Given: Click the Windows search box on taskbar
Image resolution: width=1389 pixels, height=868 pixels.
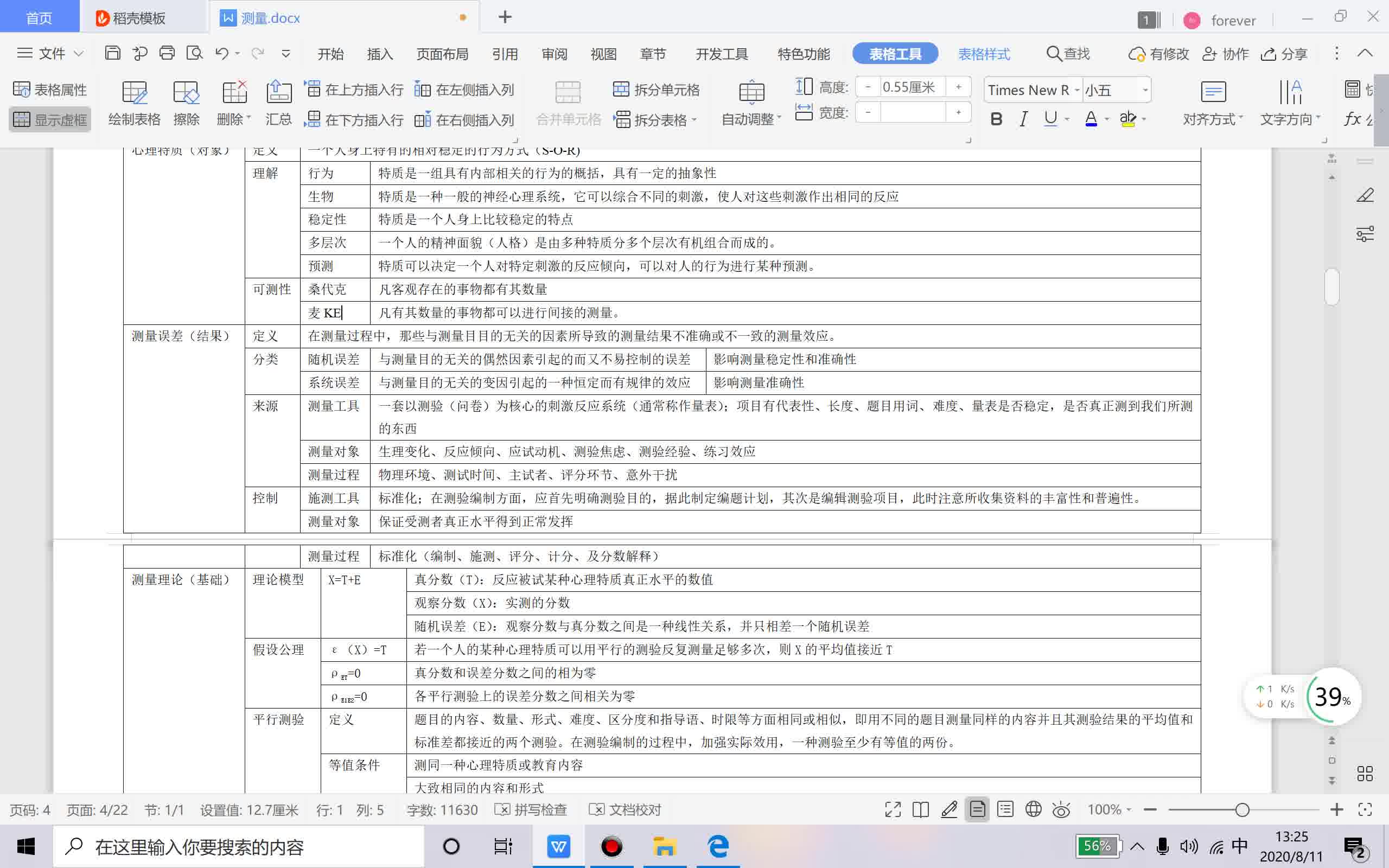Looking at the screenshot, I should click(x=238, y=846).
